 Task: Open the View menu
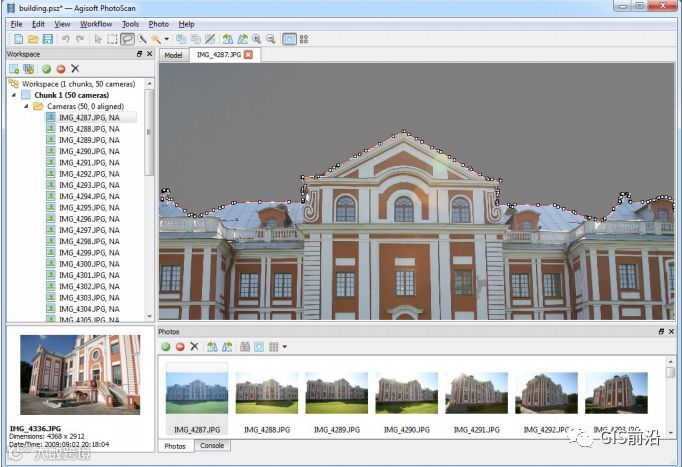point(62,24)
